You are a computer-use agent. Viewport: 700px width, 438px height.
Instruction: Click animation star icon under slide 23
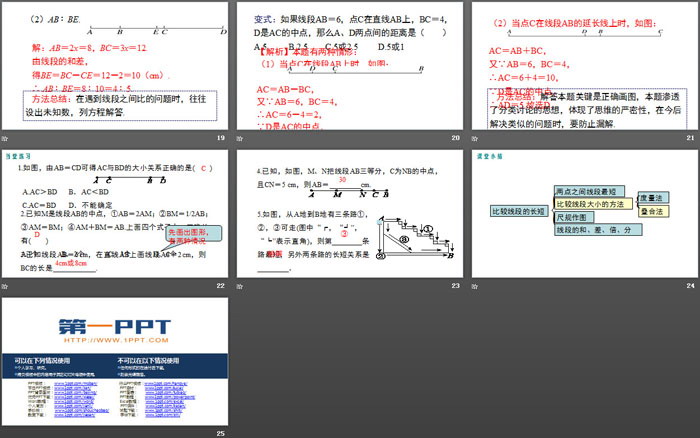tap(241, 286)
